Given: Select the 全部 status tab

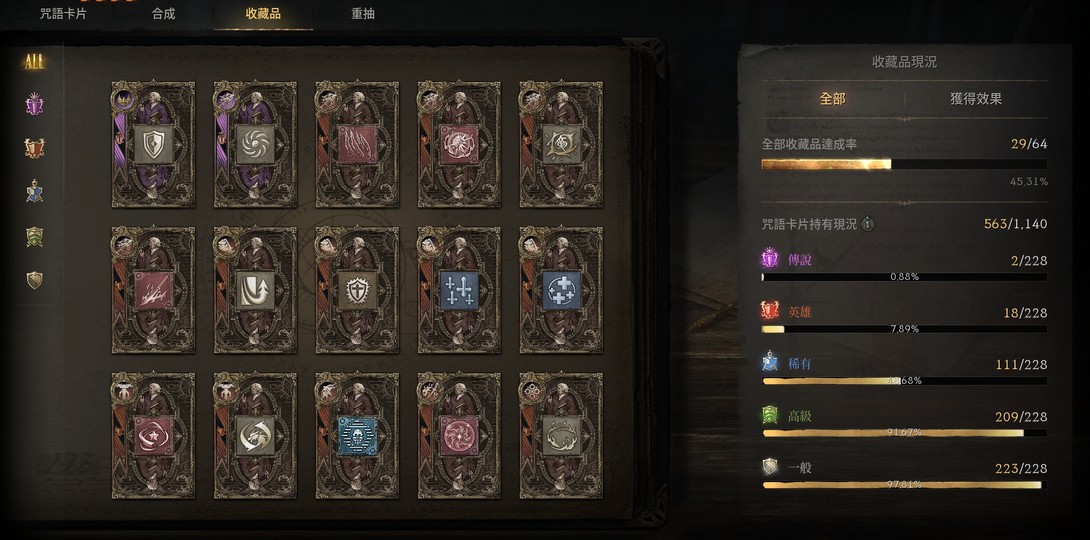Looking at the screenshot, I should click(832, 99).
